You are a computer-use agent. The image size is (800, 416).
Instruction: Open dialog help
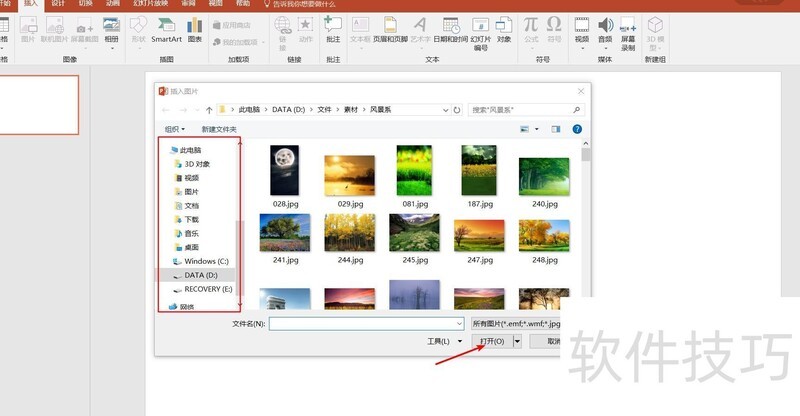pos(577,129)
